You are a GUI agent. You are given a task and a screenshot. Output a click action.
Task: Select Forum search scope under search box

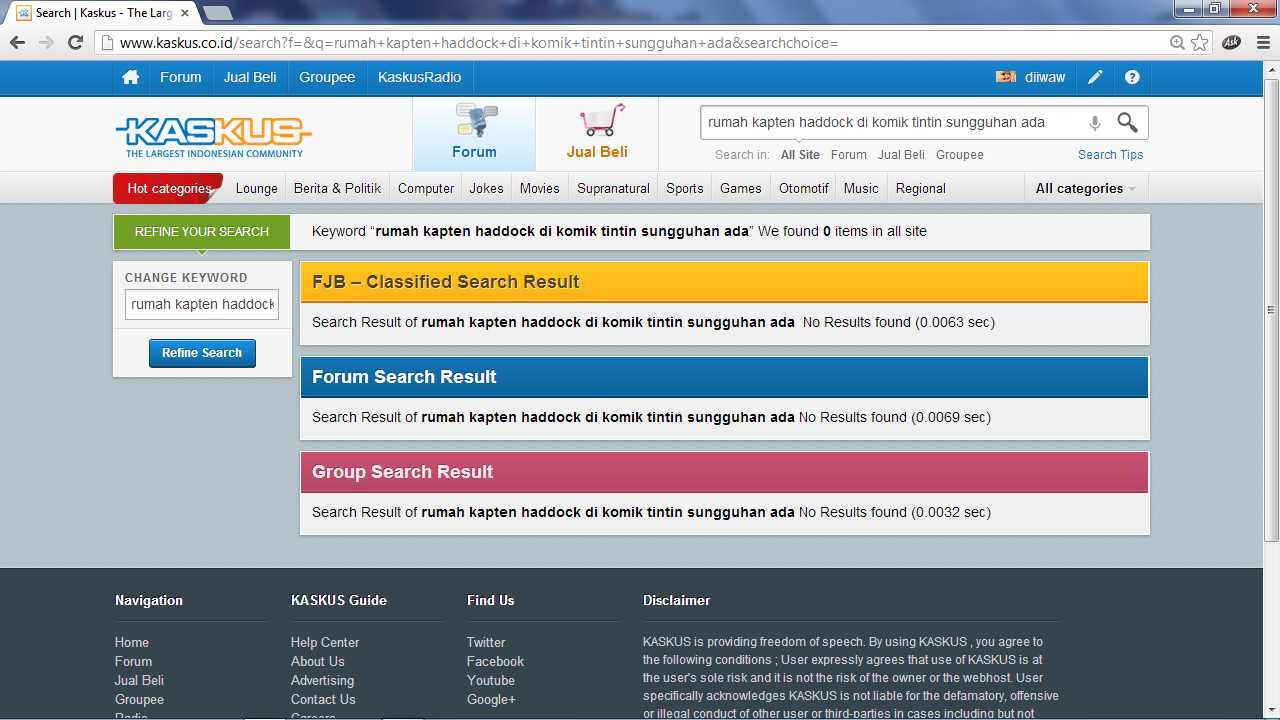click(849, 155)
